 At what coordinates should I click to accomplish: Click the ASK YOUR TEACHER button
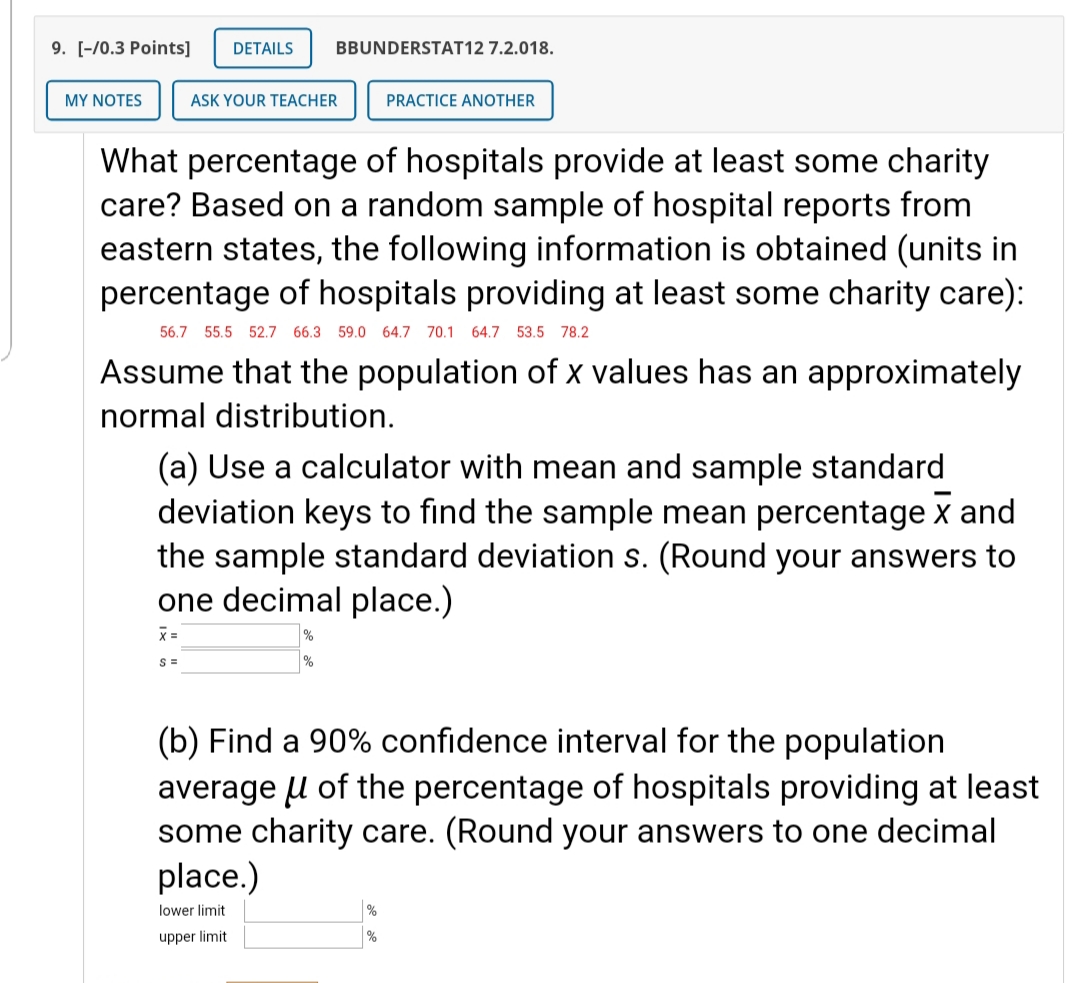click(263, 100)
